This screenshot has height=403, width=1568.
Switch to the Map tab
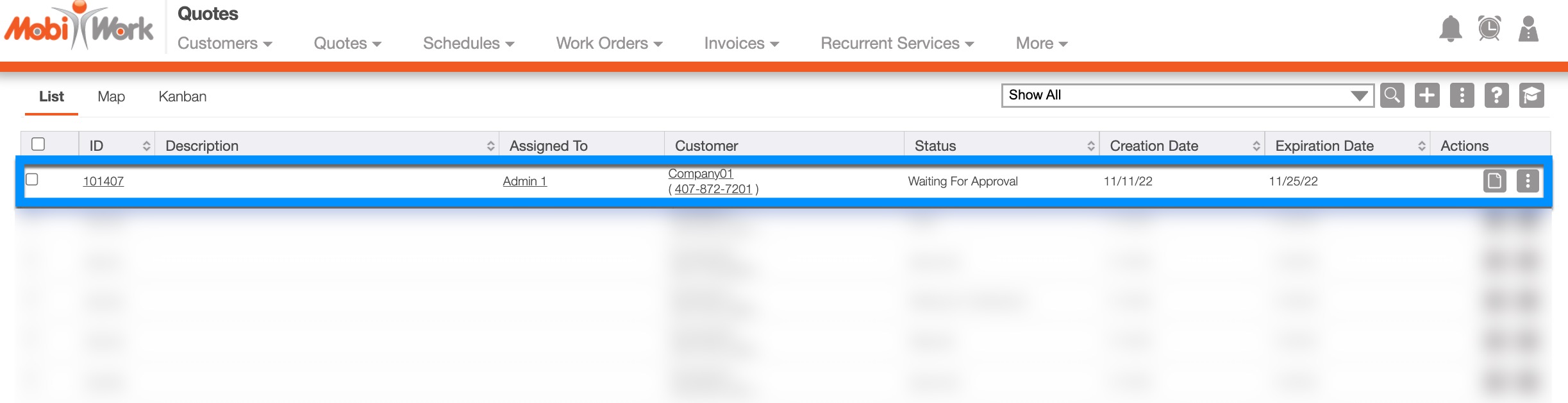pyautogui.click(x=111, y=97)
